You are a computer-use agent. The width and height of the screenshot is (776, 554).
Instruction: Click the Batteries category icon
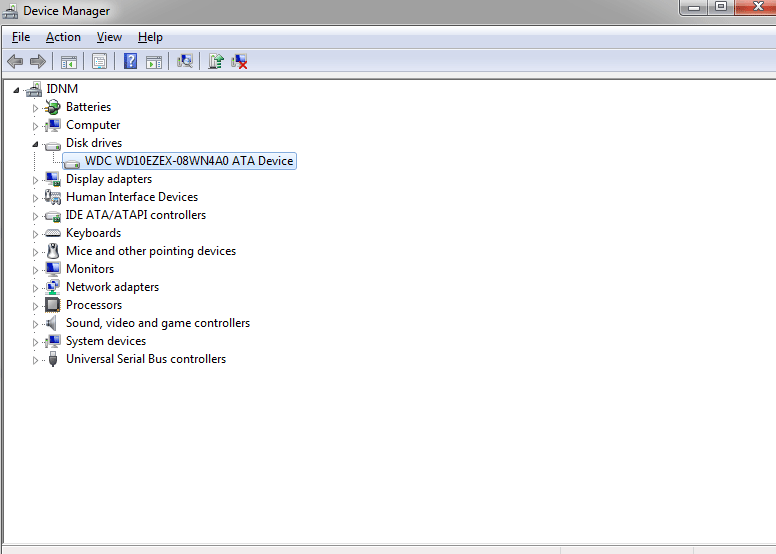click(52, 107)
